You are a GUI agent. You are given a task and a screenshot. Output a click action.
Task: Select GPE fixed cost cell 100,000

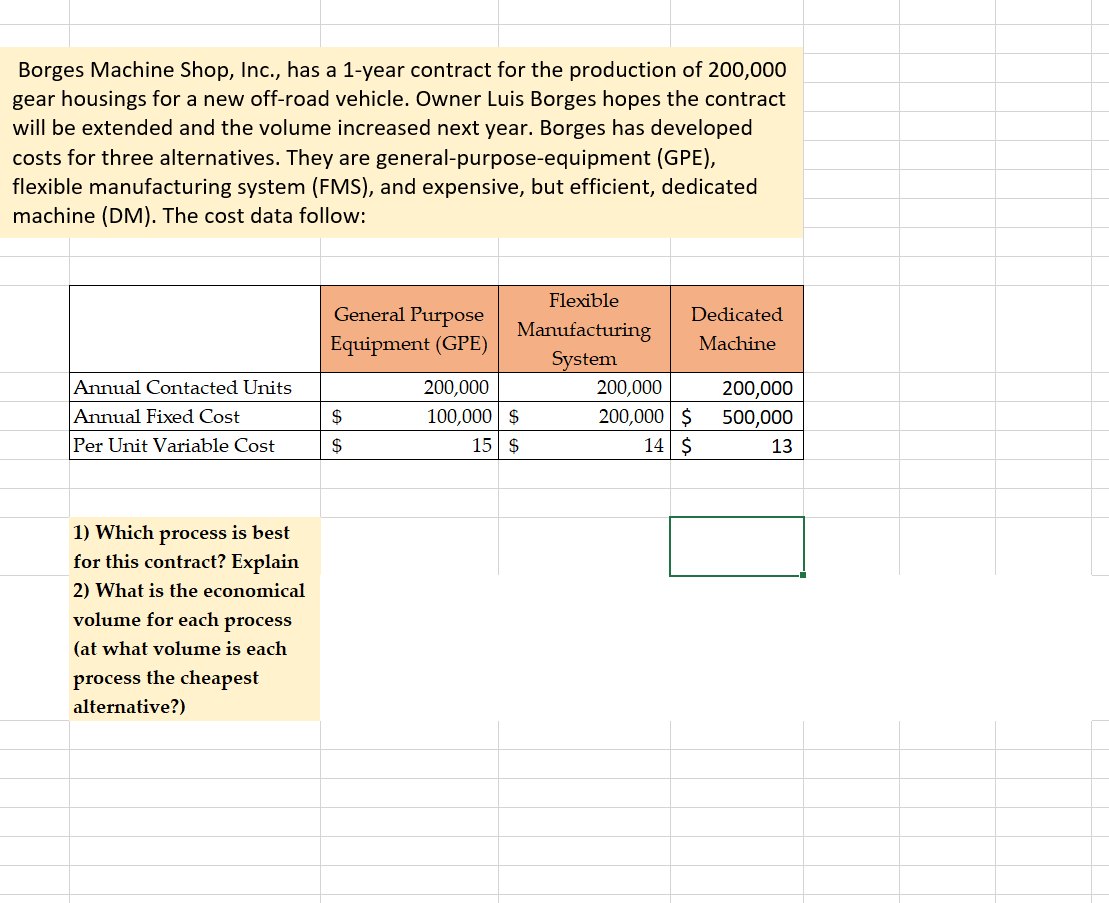[x=410, y=416]
